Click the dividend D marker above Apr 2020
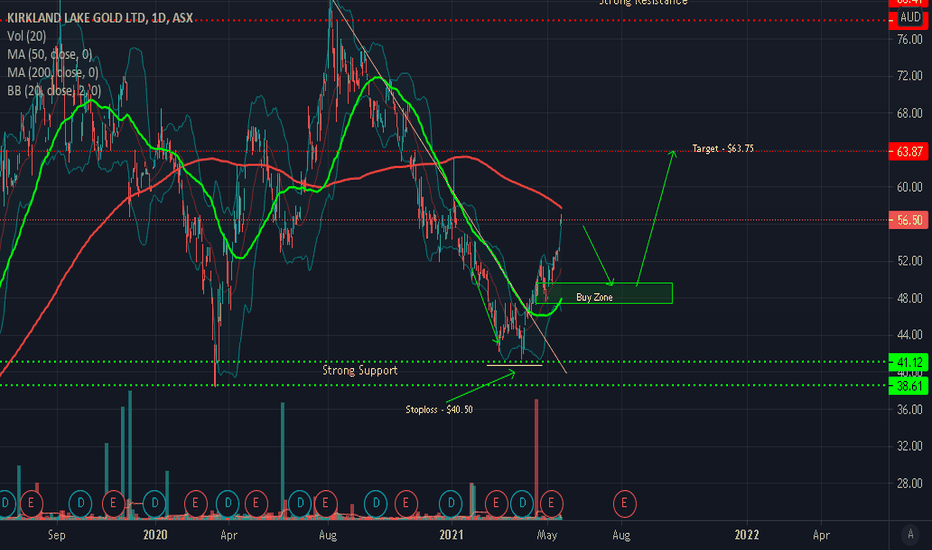This screenshot has height=550, width=932. (228, 504)
